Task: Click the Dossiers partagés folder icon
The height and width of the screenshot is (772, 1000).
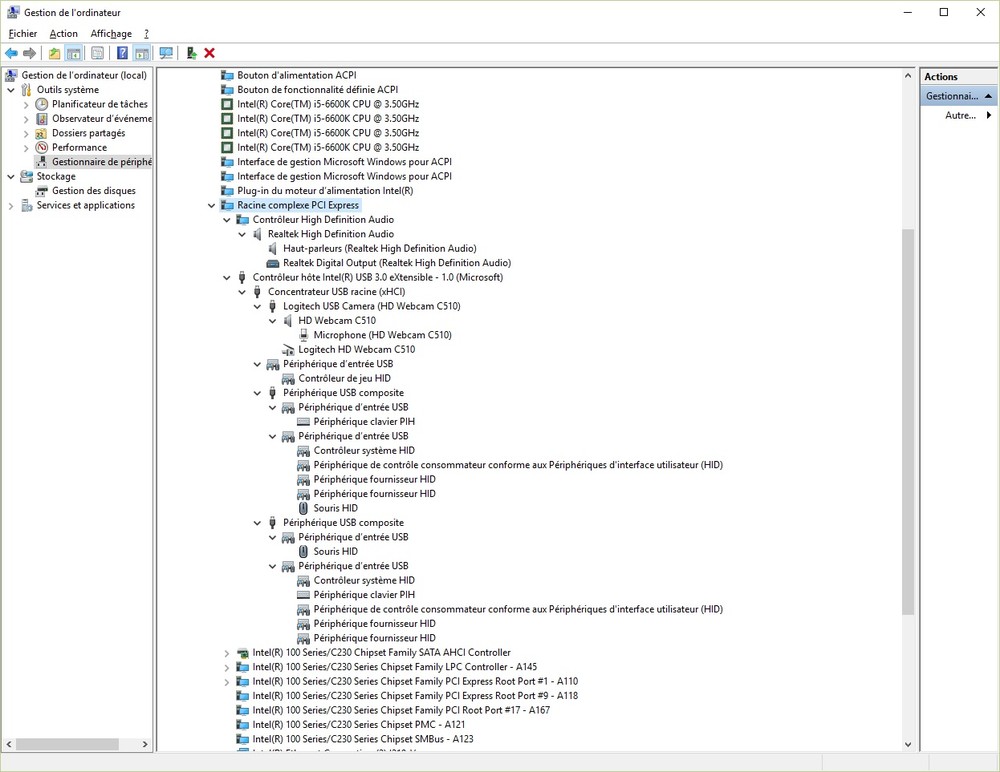Action: click(41, 133)
